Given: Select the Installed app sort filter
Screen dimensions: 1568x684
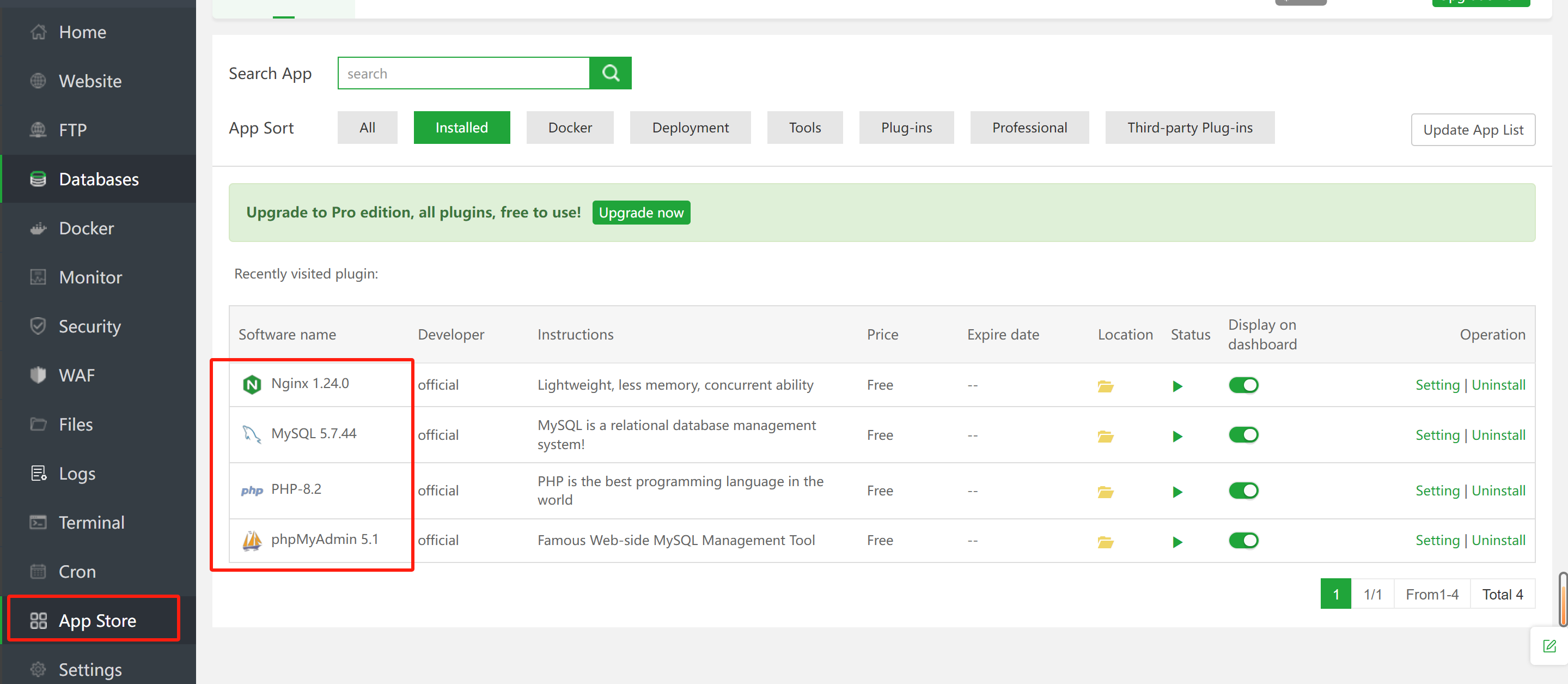Looking at the screenshot, I should pyautogui.click(x=461, y=128).
